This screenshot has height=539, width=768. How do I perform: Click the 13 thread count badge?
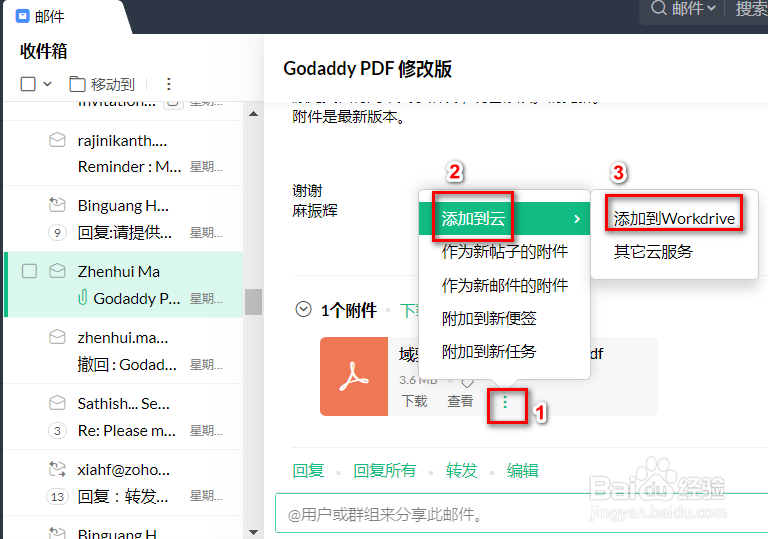57,497
